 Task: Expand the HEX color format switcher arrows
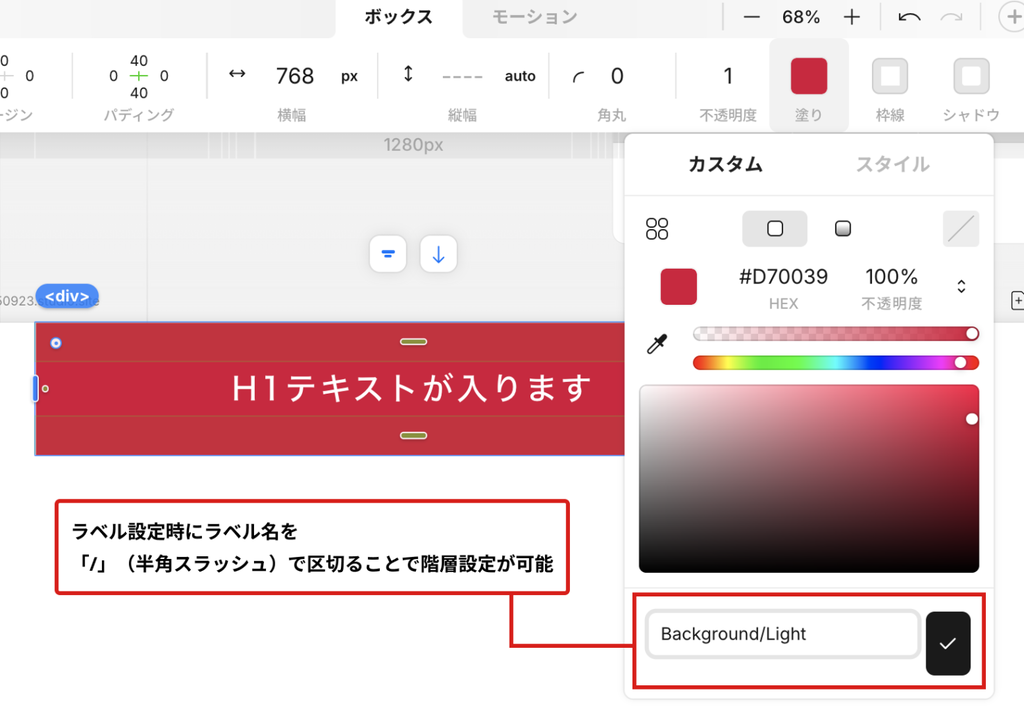(961, 287)
